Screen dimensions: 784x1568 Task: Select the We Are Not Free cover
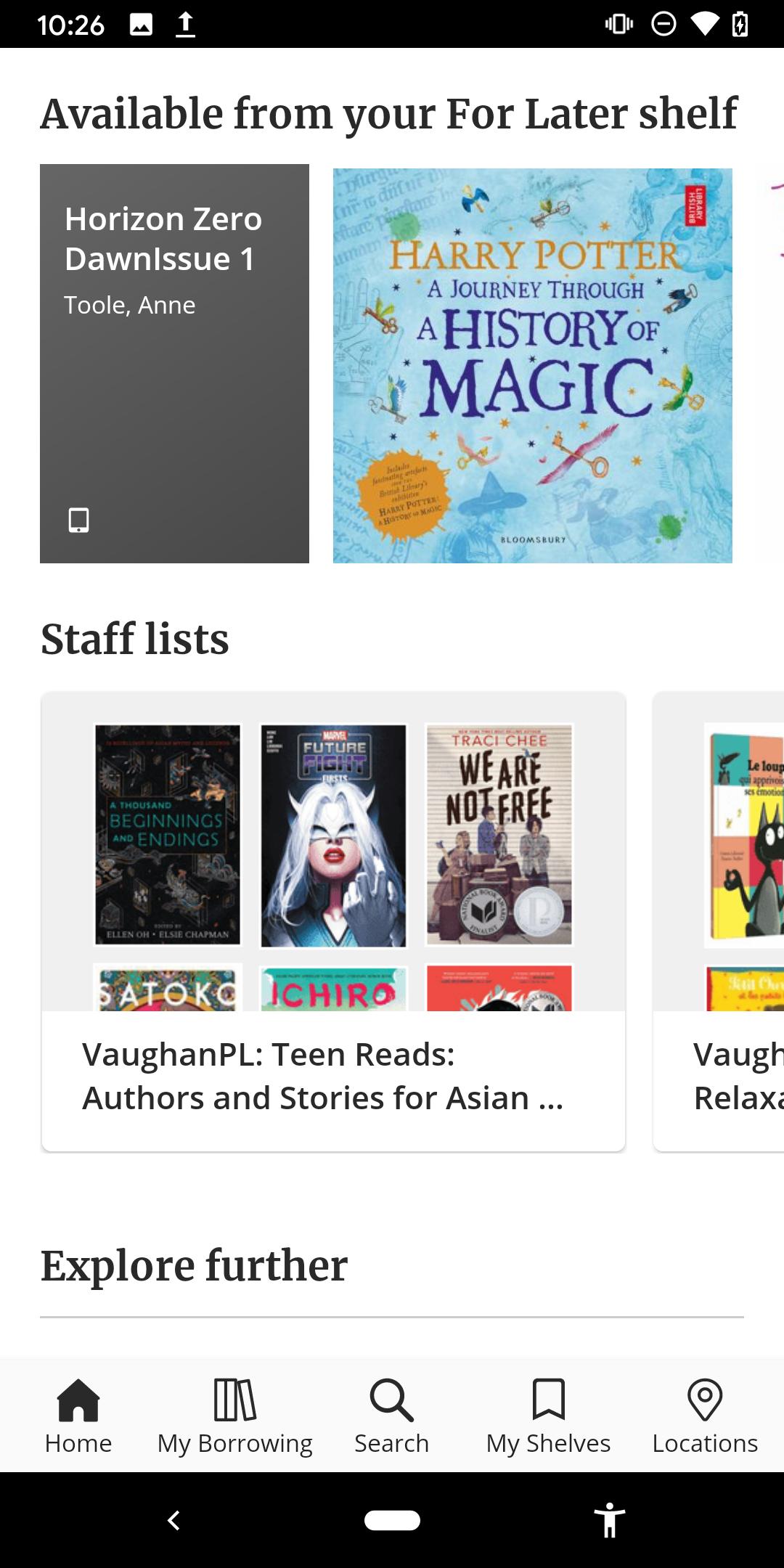pos(499,836)
